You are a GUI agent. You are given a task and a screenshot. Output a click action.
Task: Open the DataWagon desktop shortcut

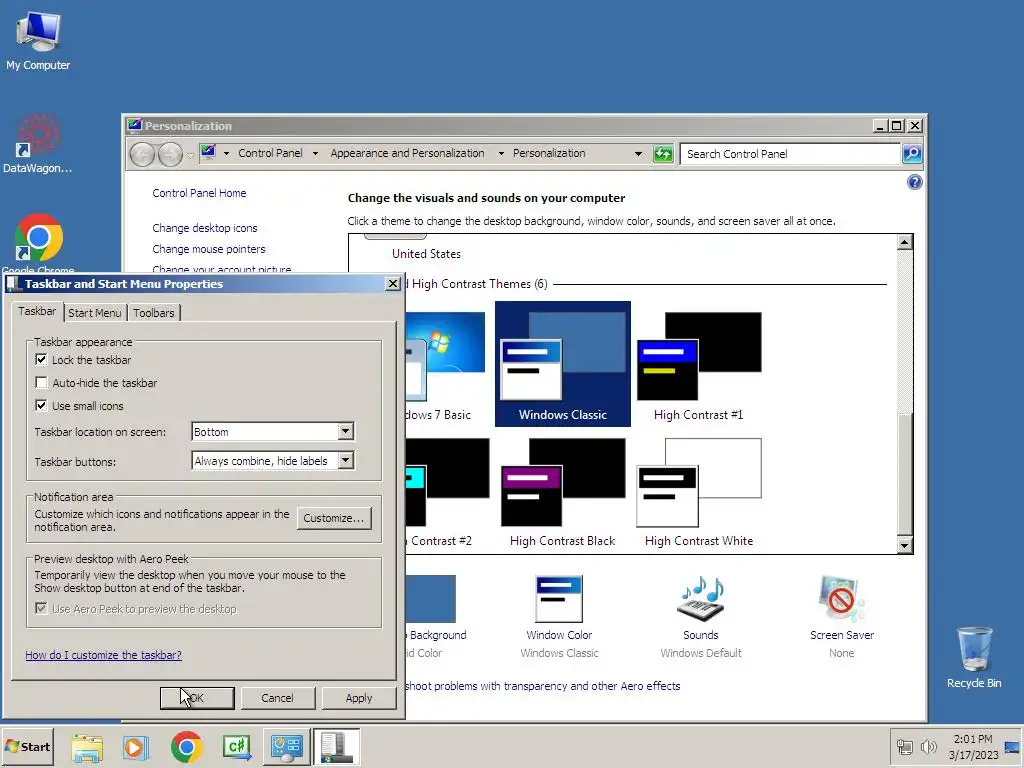(38, 144)
